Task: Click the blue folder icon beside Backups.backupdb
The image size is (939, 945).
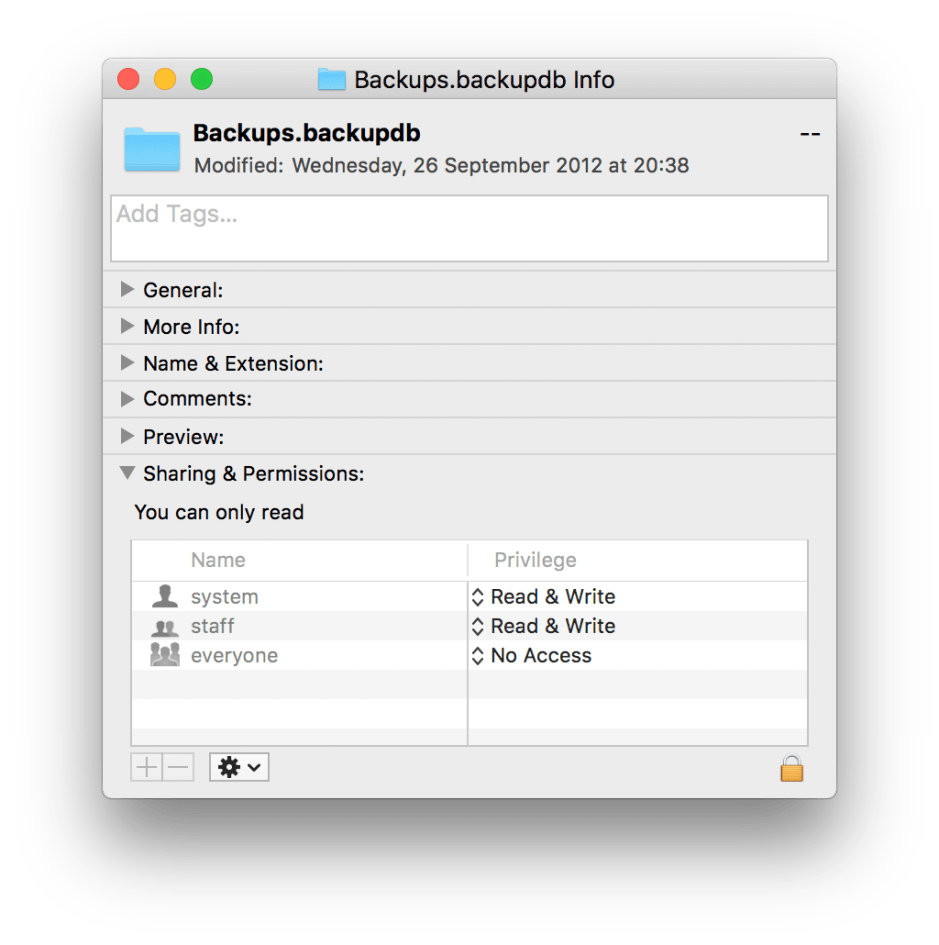Action: point(150,148)
